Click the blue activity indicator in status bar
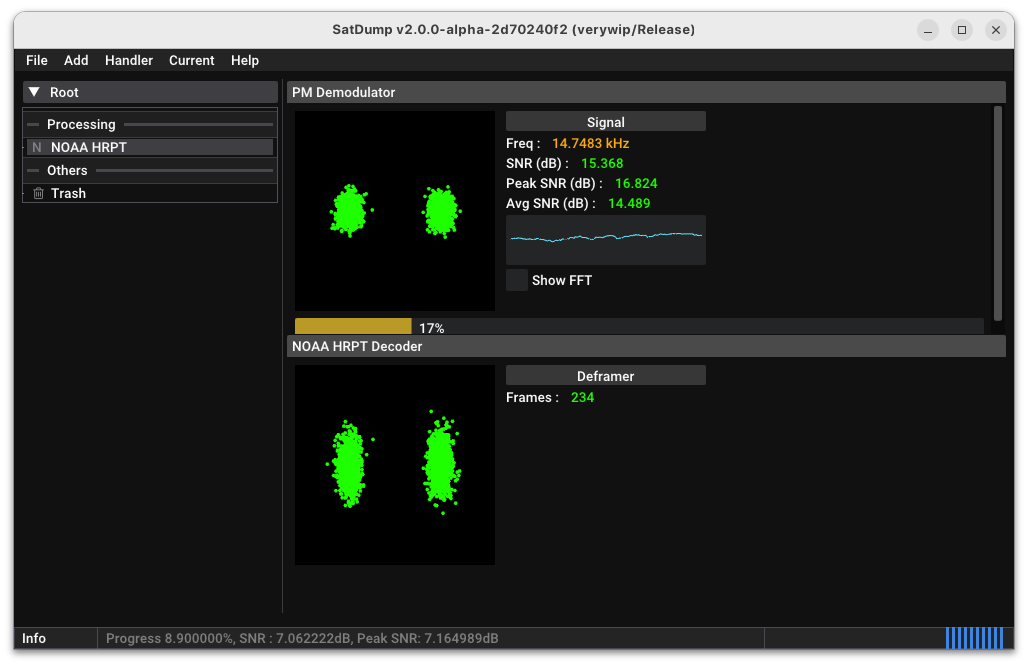This screenshot has height=666, width=1028. (x=974, y=638)
